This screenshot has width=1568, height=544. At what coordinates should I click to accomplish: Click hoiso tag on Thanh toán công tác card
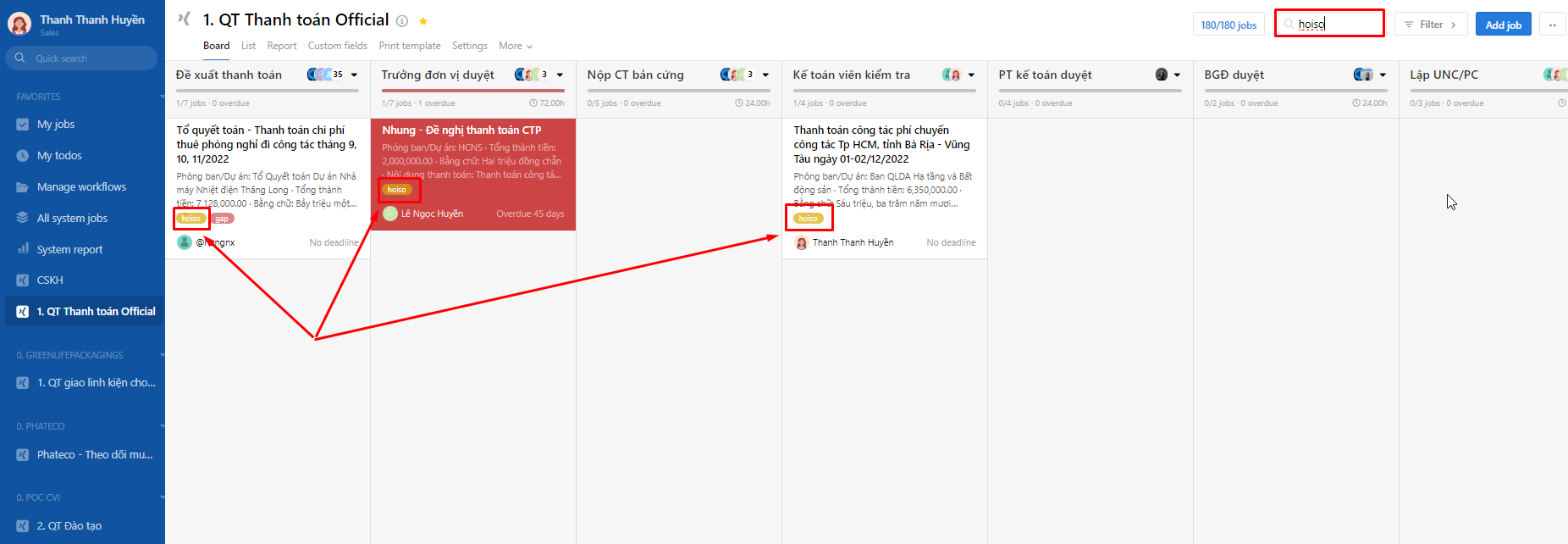coord(809,219)
